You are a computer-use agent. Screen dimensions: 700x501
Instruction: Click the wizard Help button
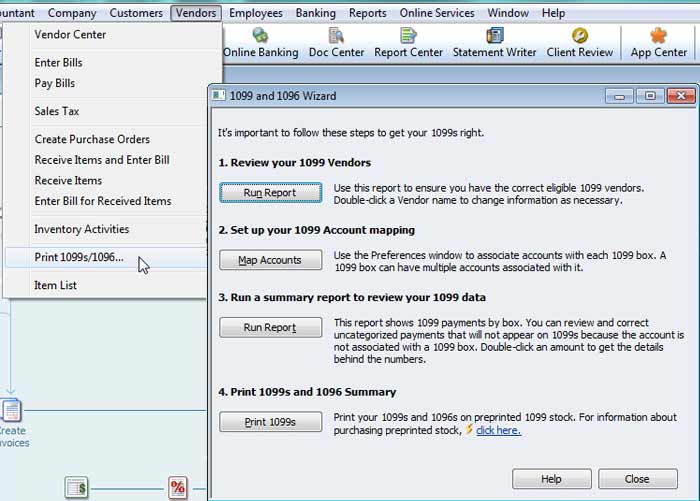pyautogui.click(x=552, y=479)
